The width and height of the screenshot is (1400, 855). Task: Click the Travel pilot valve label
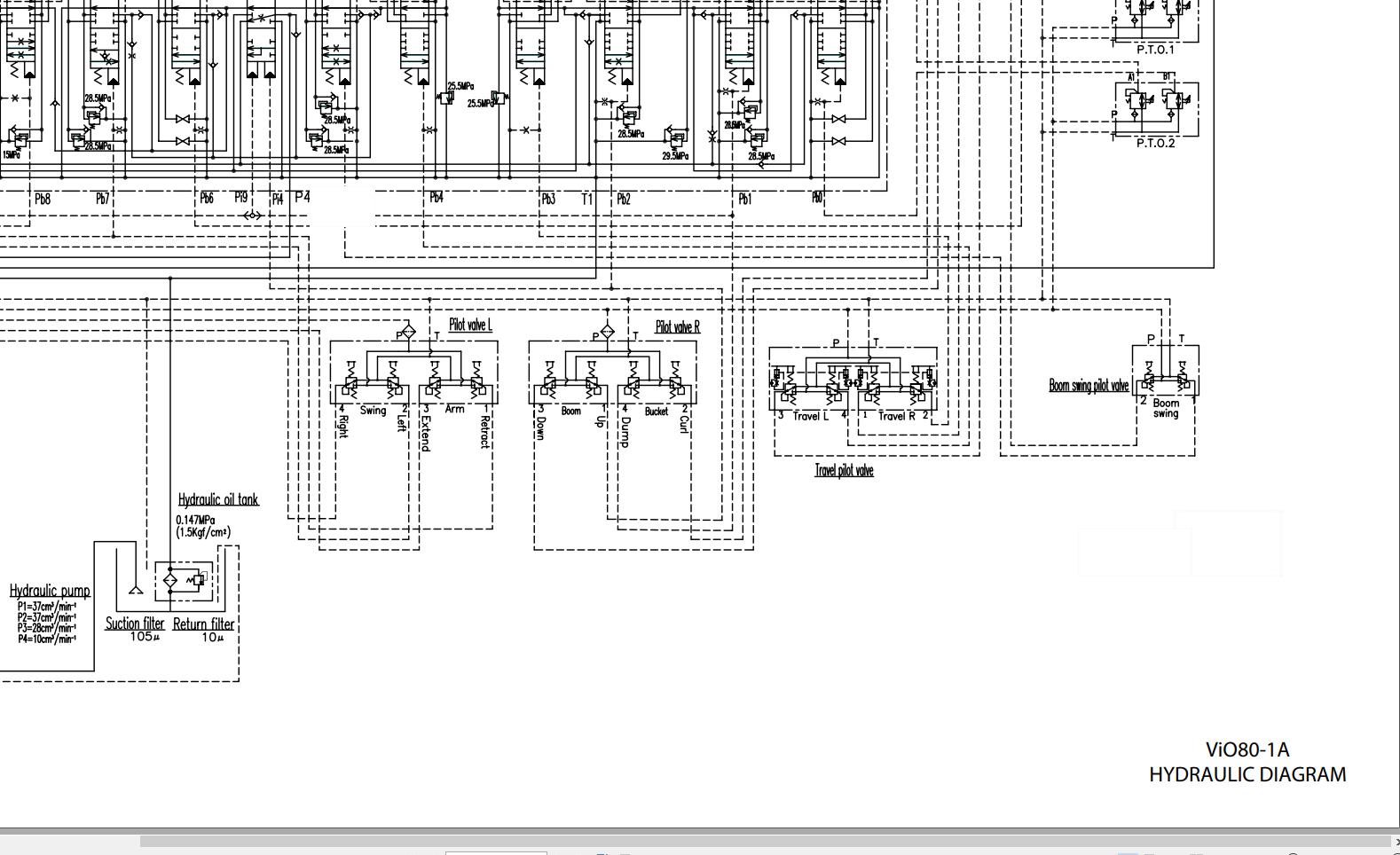tap(844, 470)
